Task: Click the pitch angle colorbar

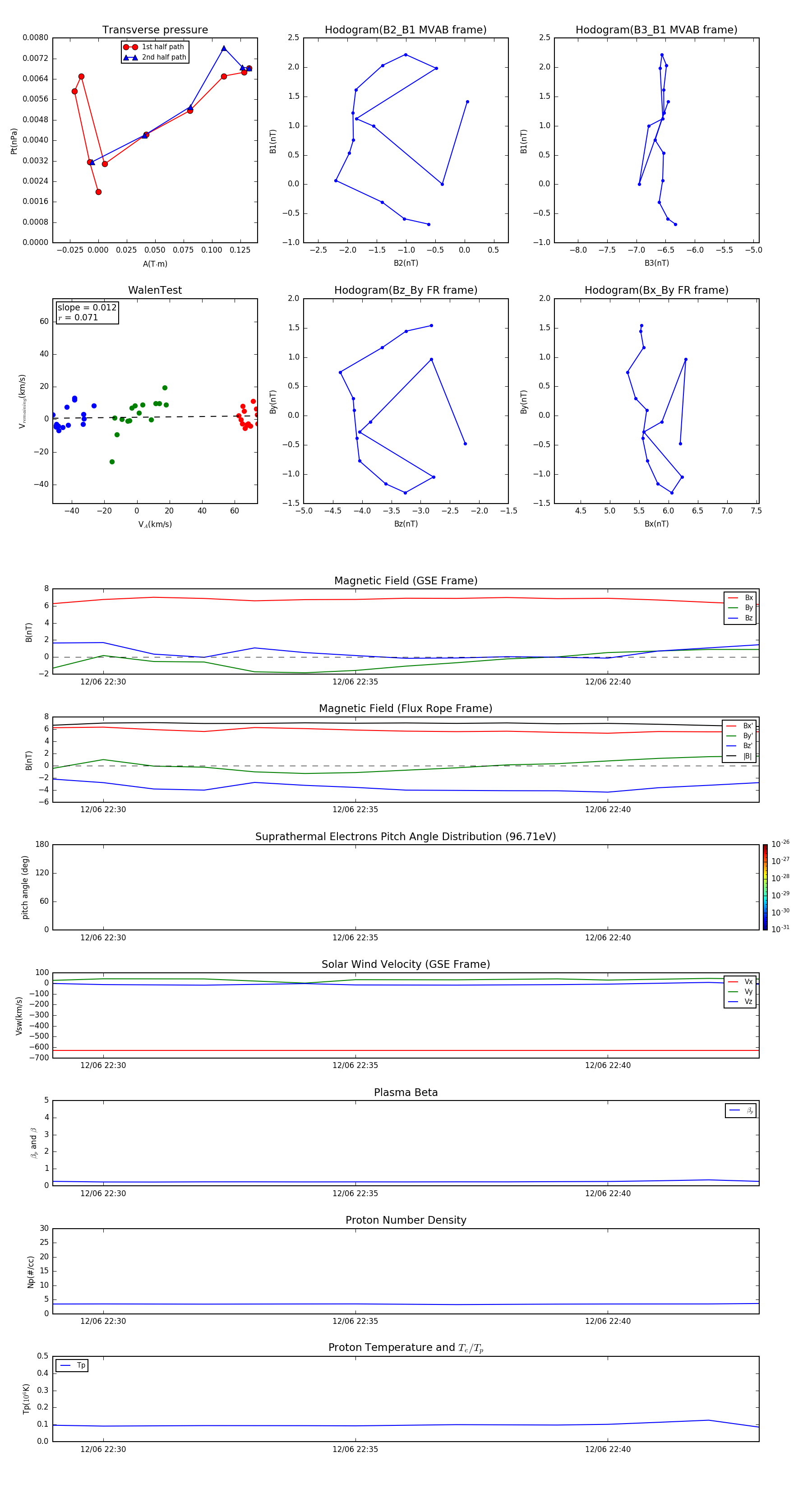Action: (765, 888)
